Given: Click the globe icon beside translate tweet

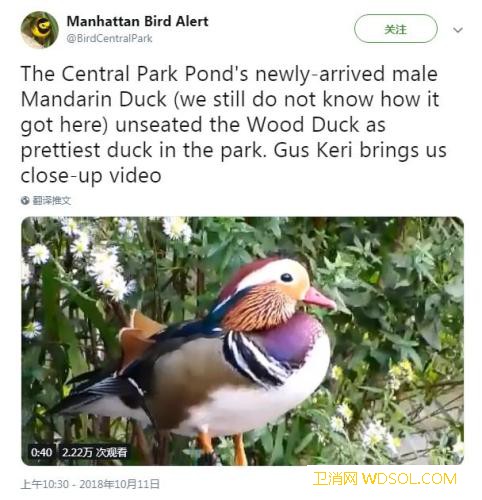Looking at the screenshot, I should pos(25,200).
